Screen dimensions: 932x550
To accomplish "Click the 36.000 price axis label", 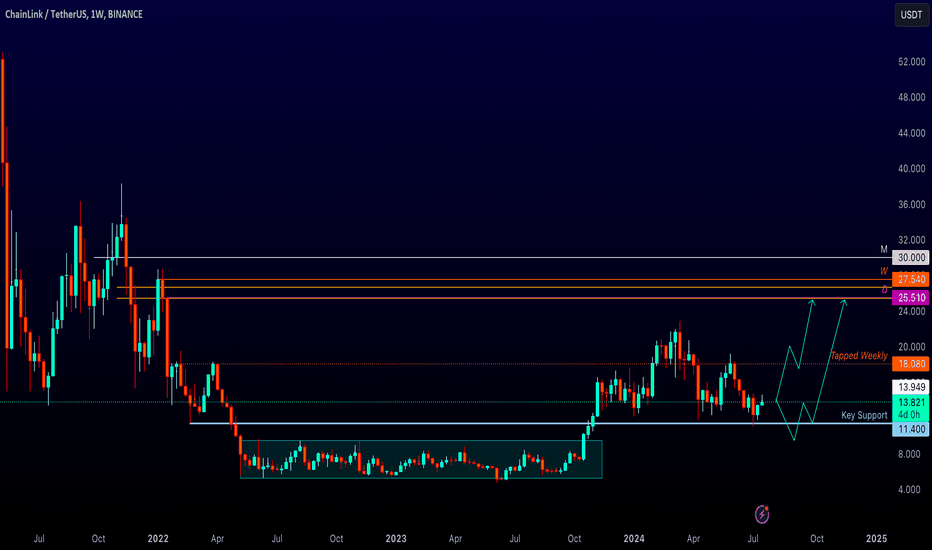I will point(912,205).
